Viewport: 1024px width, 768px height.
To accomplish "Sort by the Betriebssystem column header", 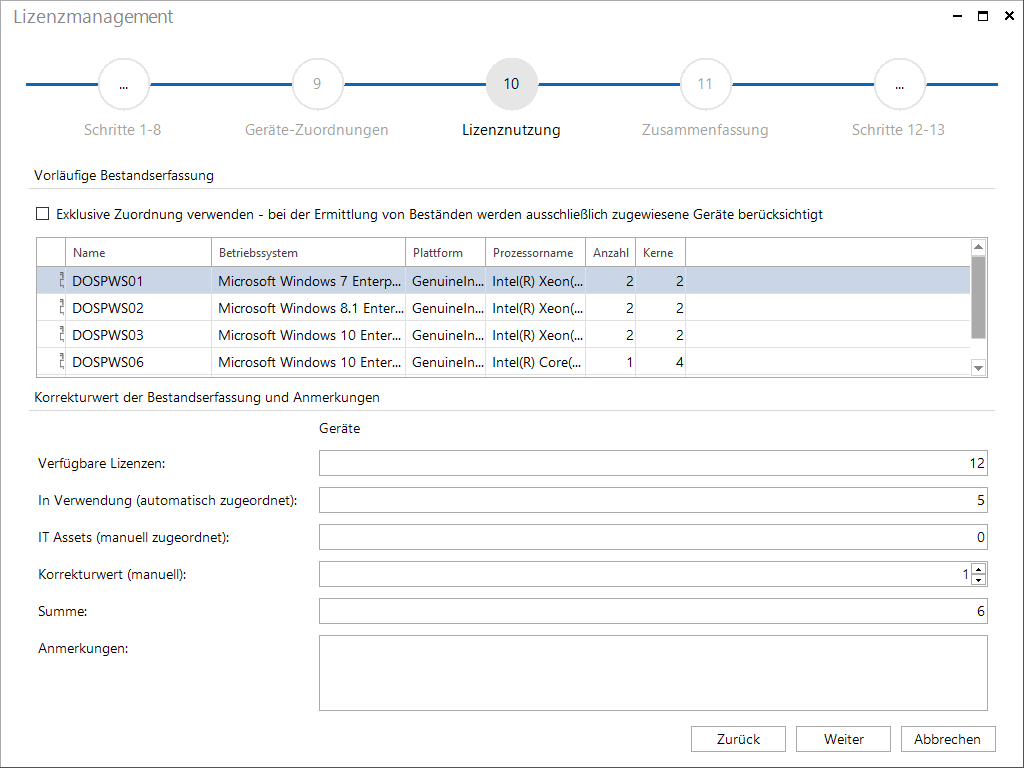I will (x=308, y=253).
